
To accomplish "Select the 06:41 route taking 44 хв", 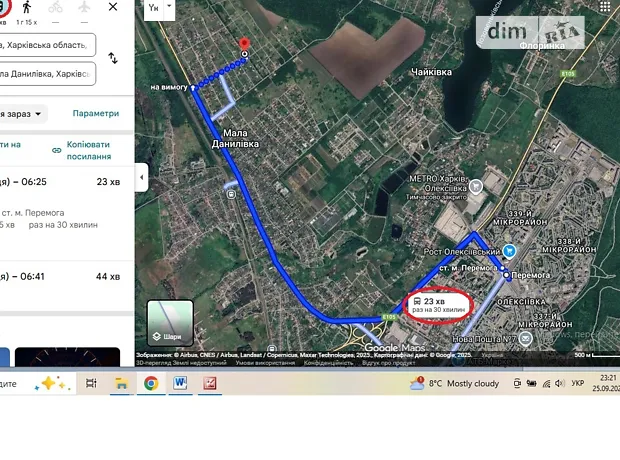I will 60,276.
